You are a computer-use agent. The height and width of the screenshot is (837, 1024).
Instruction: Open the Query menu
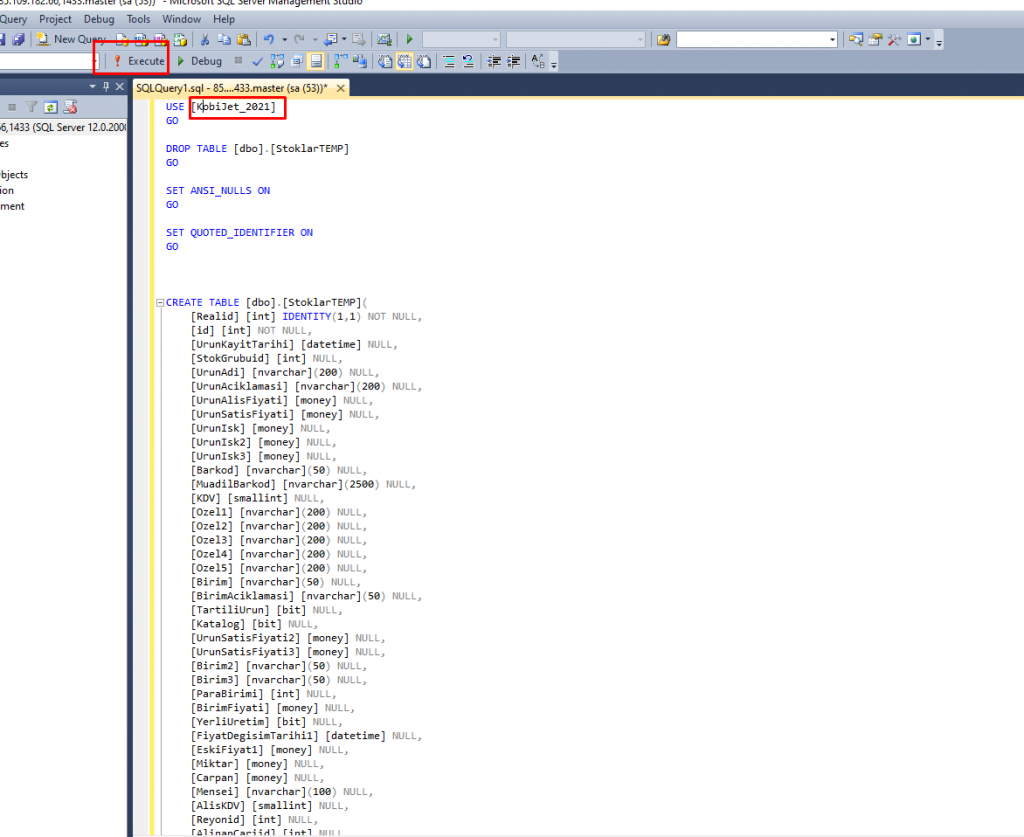coord(14,19)
